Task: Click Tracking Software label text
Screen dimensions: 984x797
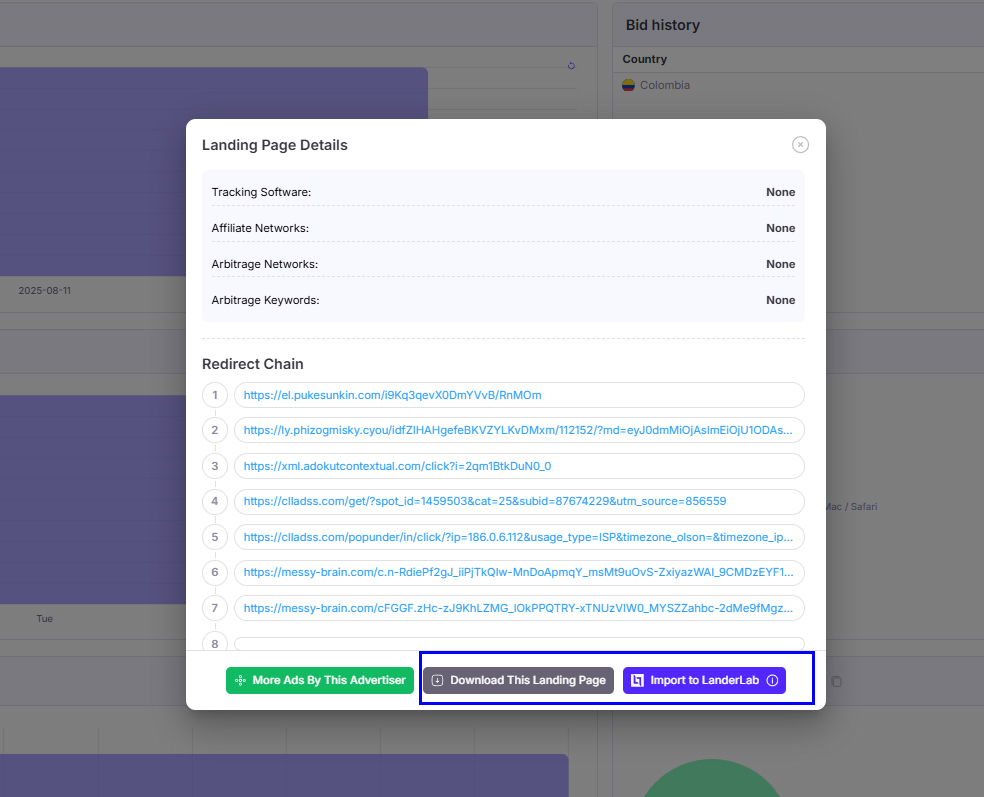Action: pos(261,192)
